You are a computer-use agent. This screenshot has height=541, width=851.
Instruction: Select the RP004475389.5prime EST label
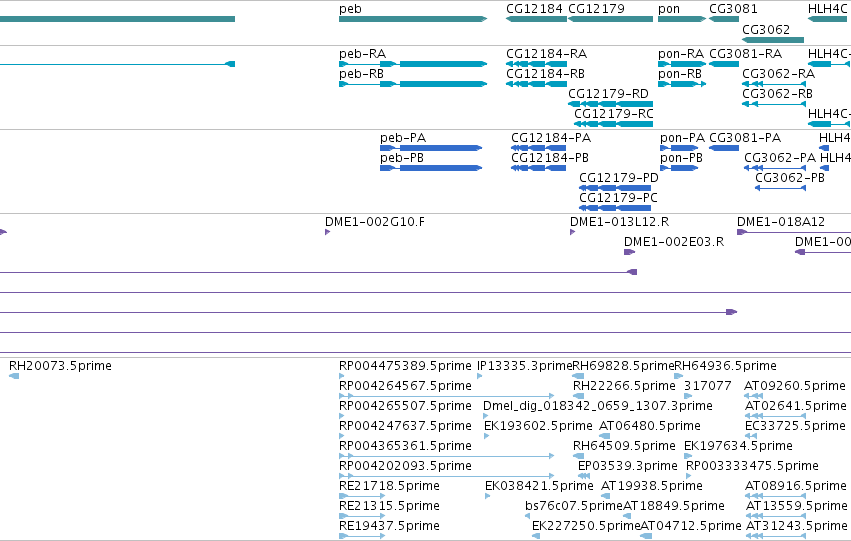405,366
